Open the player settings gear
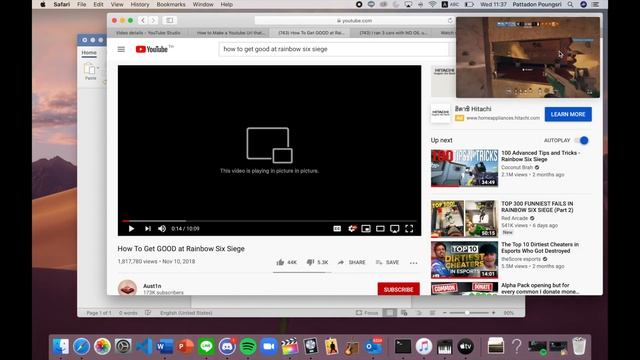This screenshot has width=640, height=360. click(x=352, y=229)
